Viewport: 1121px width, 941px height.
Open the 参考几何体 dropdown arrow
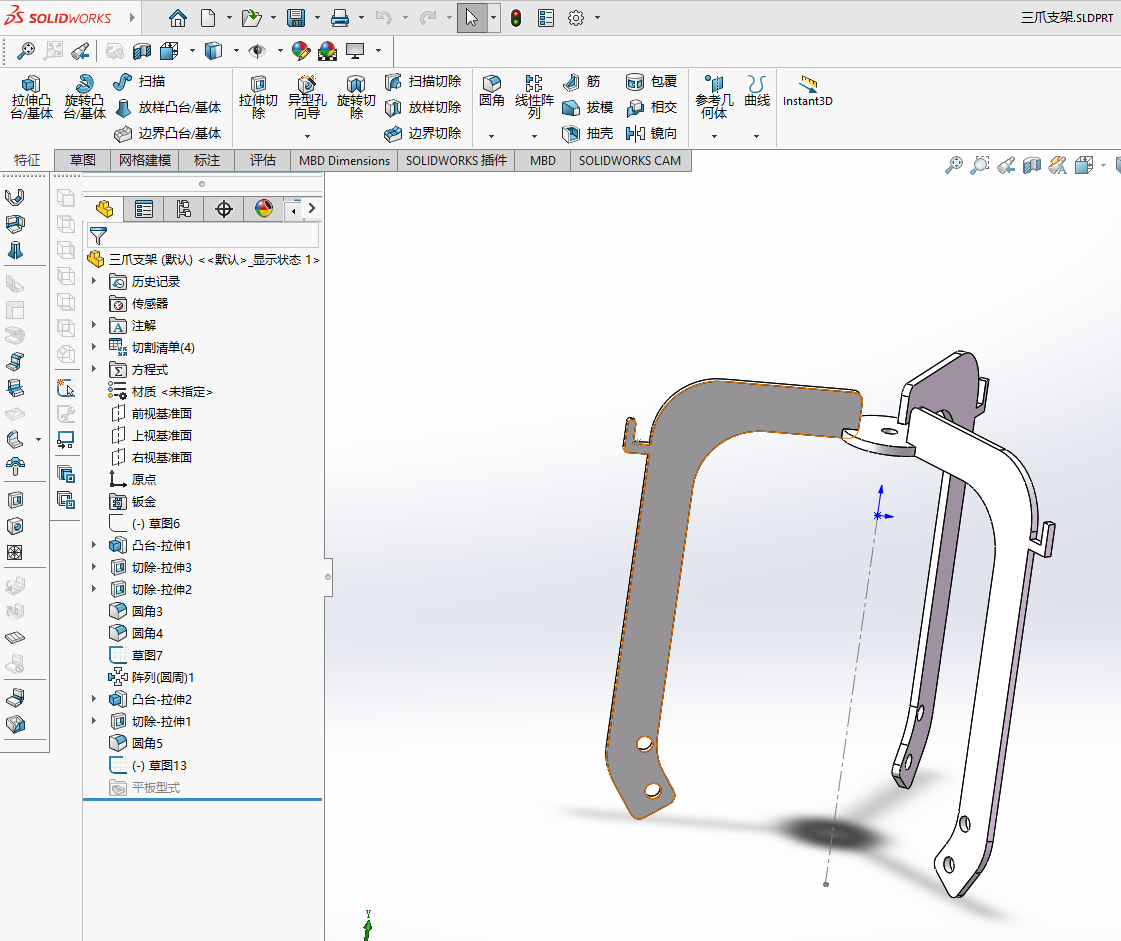714,136
